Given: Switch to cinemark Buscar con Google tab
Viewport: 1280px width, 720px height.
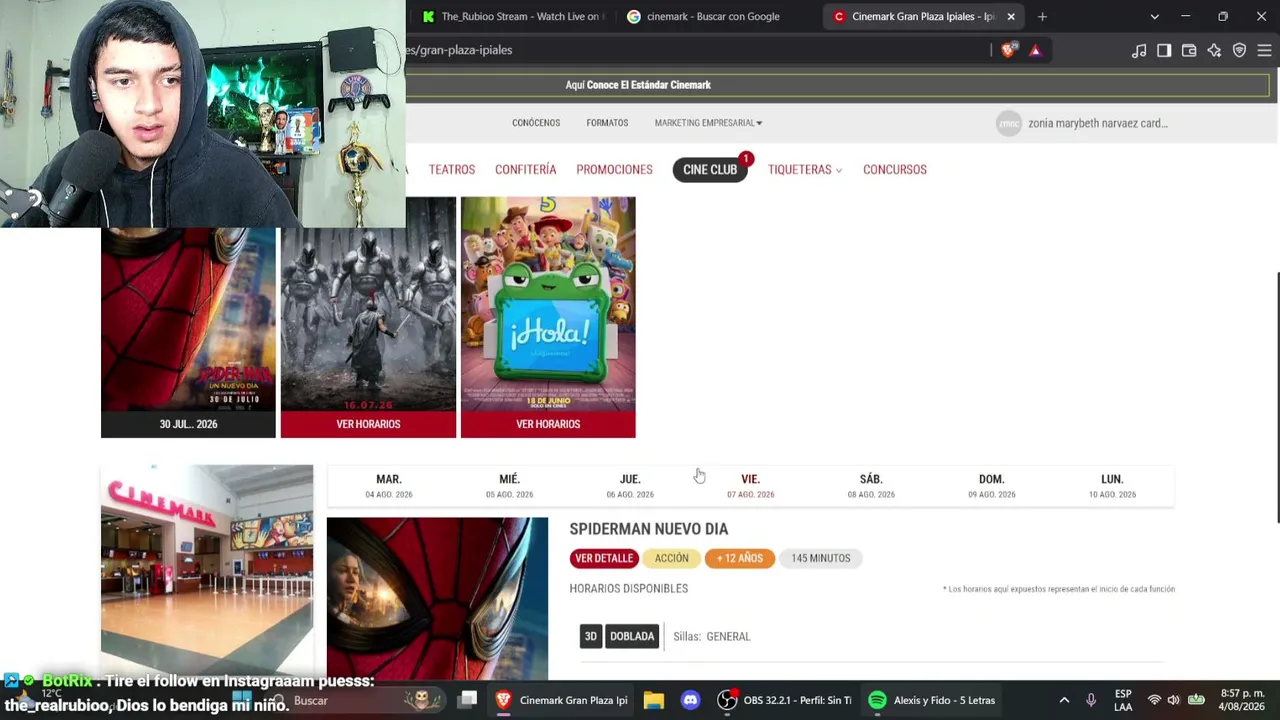Looking at the screenshot, I should (x=713, y=16).
